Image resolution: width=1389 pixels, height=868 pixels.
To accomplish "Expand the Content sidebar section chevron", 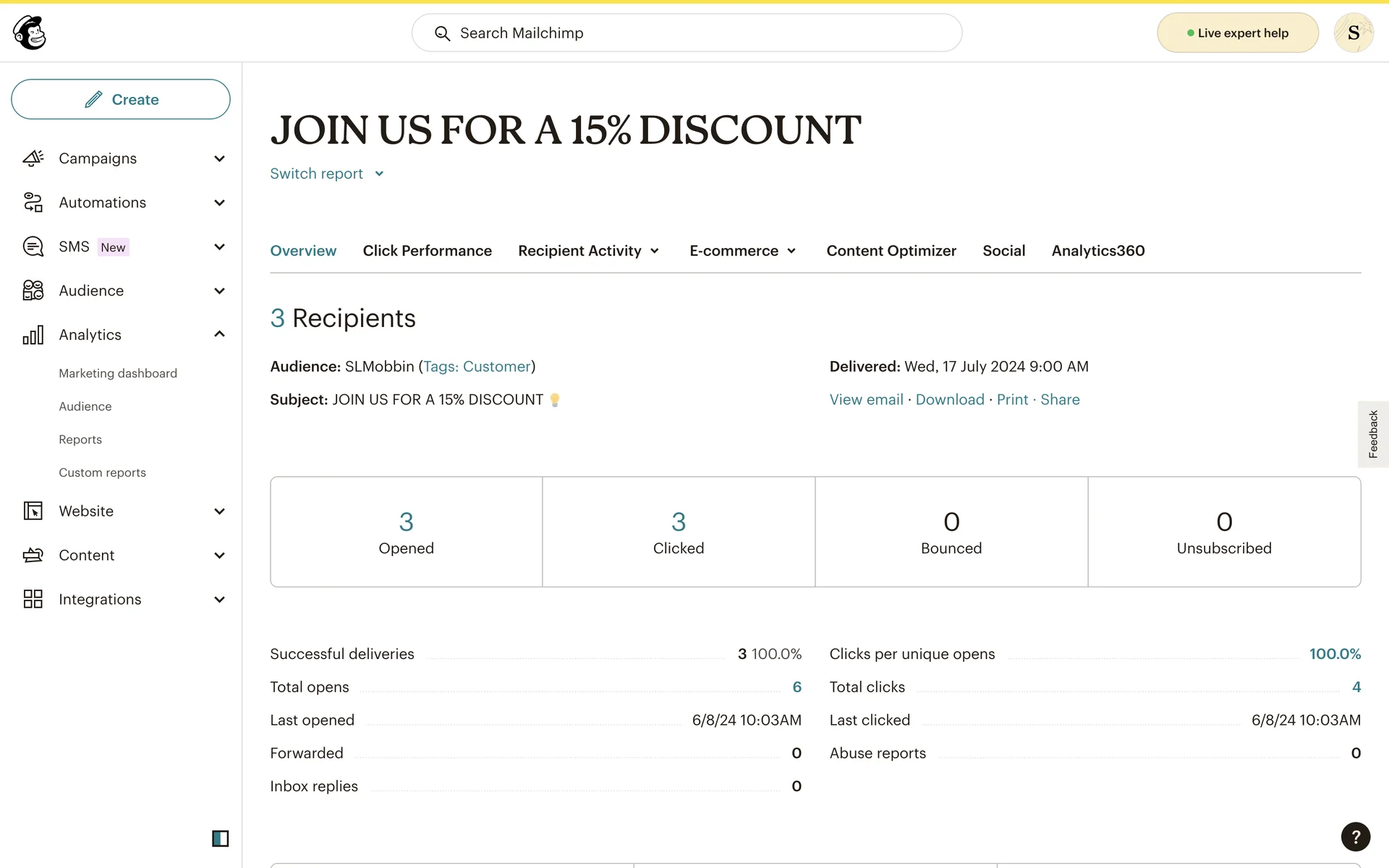I will point(219,556).
